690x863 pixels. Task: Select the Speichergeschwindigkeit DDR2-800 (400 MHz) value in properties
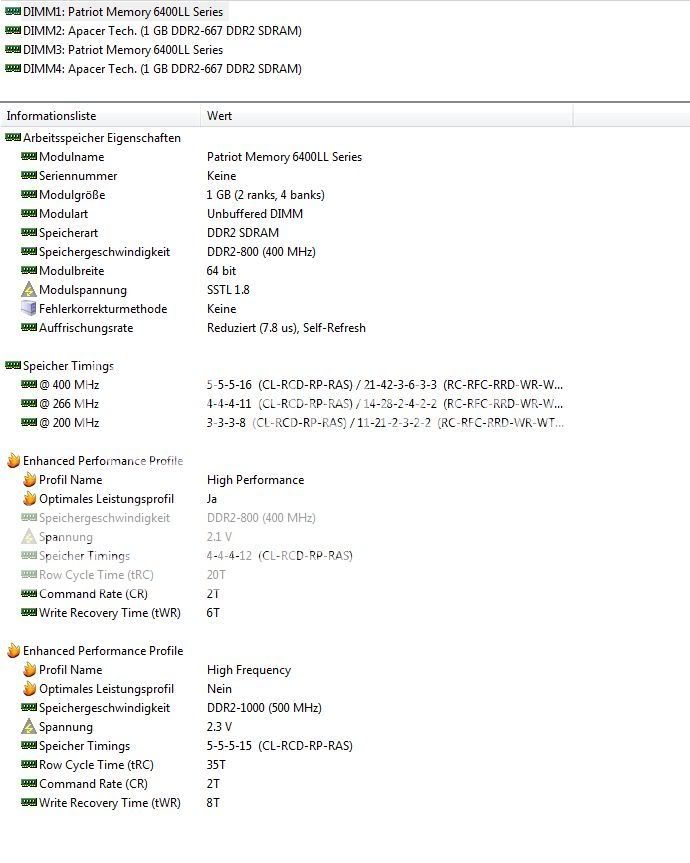tap(261, 252)
